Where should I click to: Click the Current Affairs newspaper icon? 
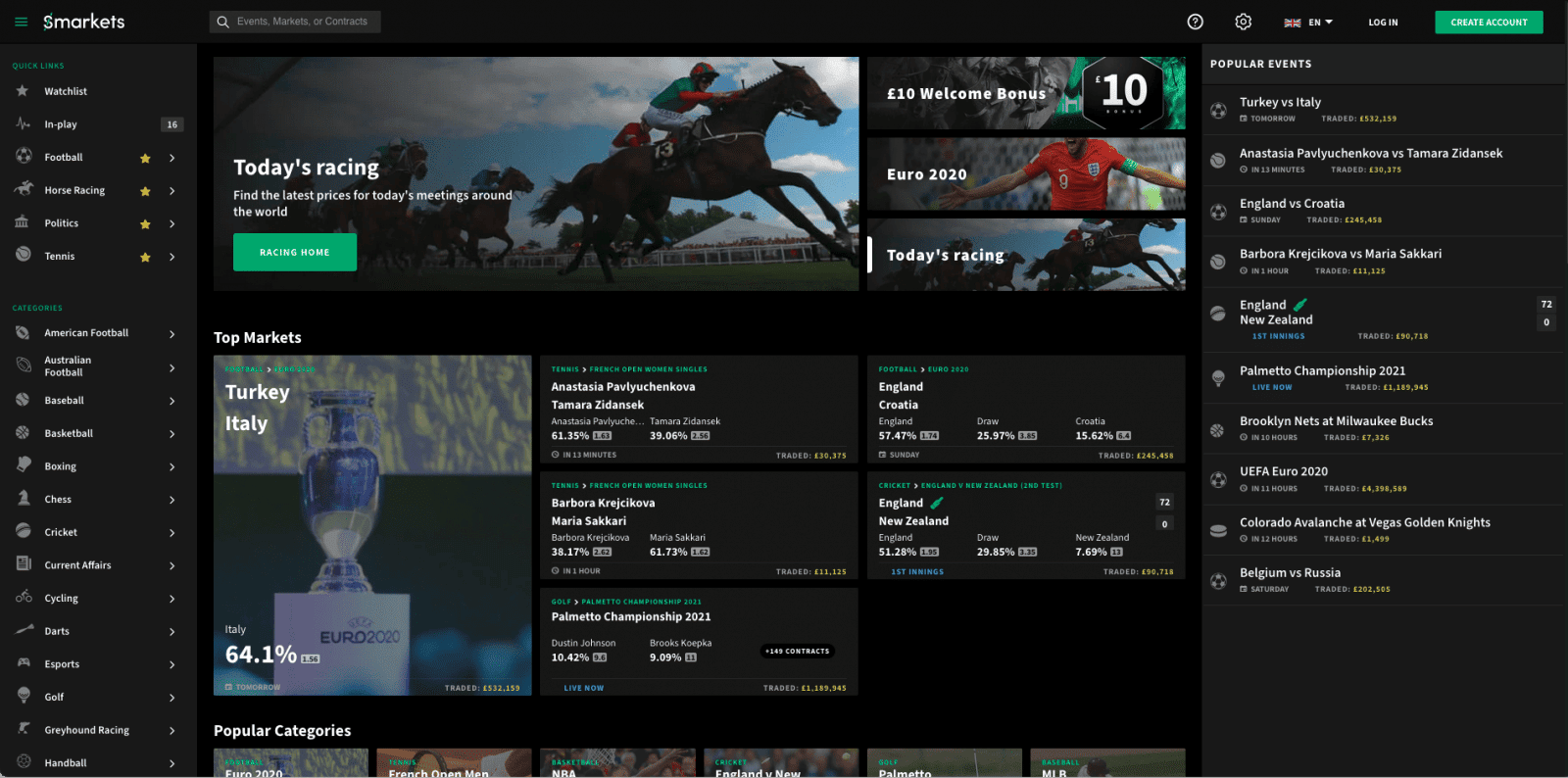click(x=24, y=563)
